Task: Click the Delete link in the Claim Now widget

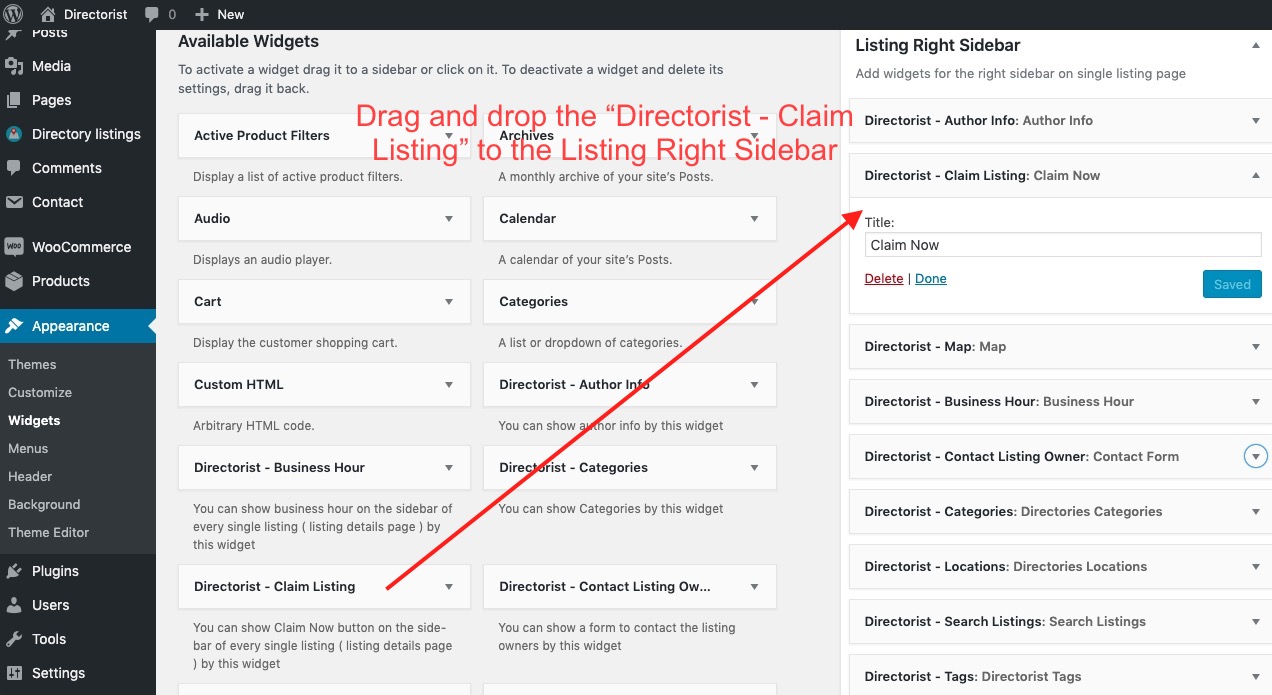Action: [x=883, y=278]
